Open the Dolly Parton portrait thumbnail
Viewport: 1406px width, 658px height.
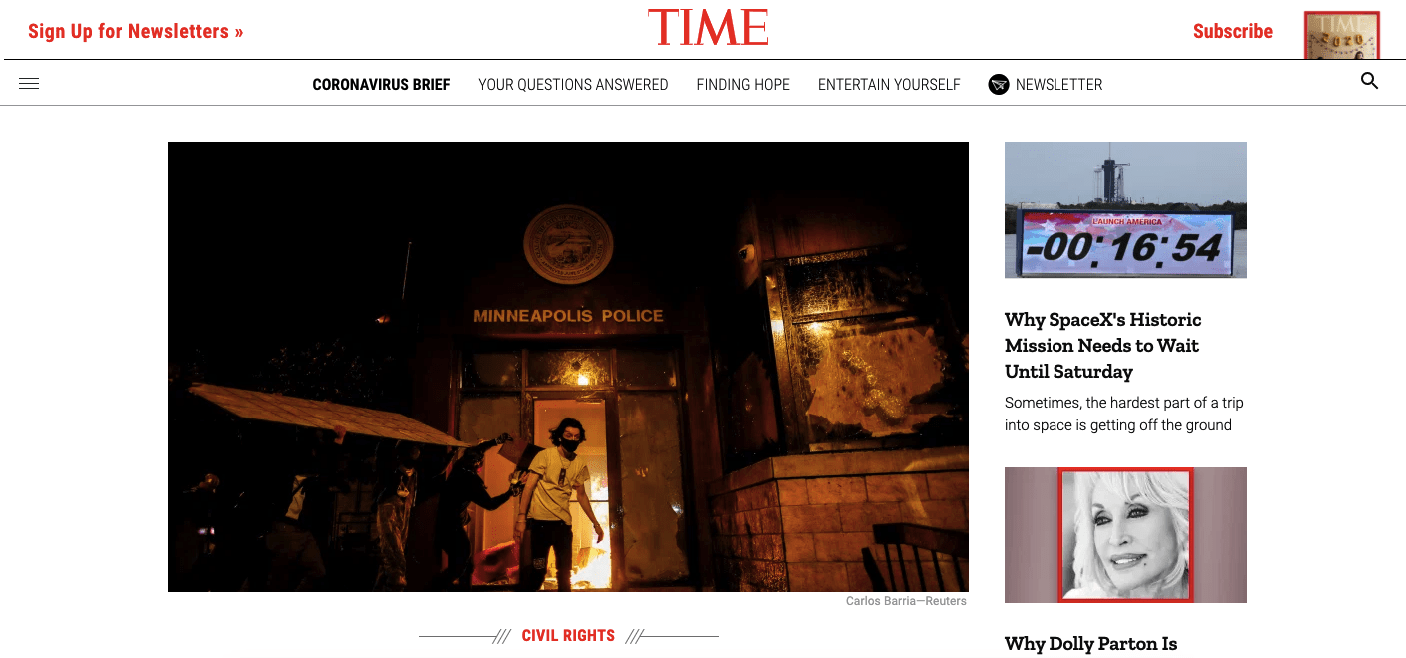click(1126, 535)
